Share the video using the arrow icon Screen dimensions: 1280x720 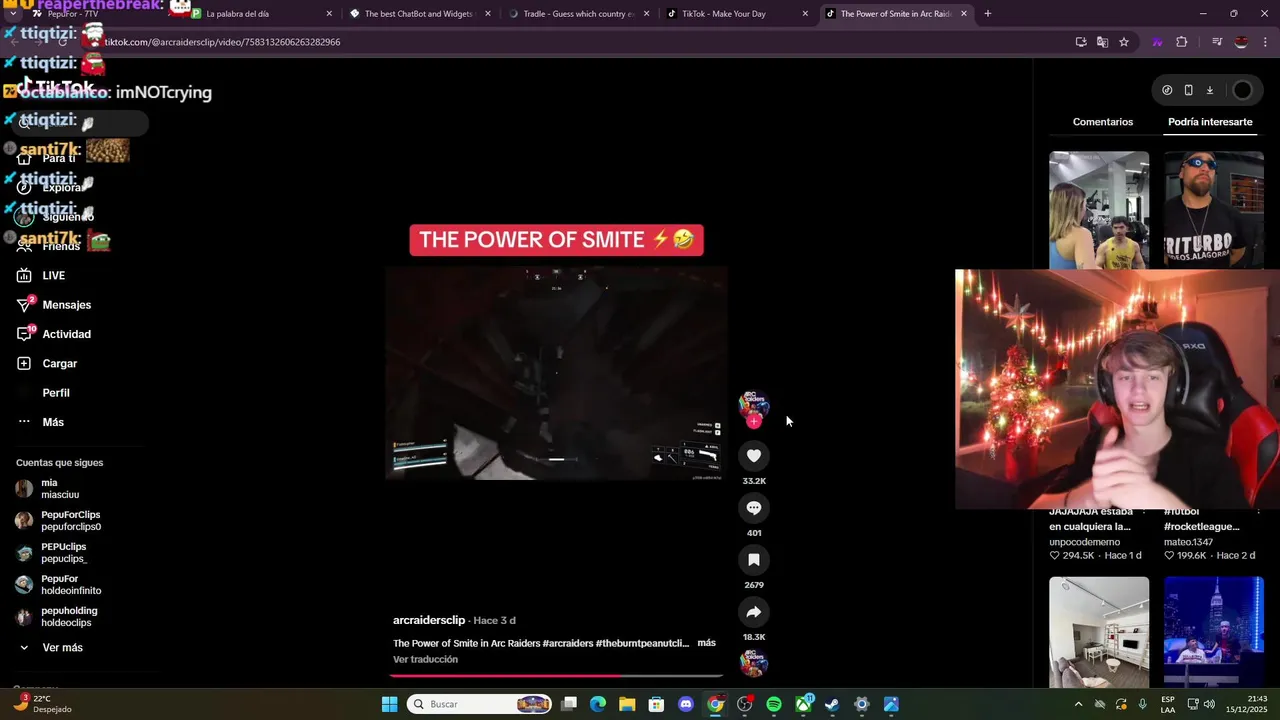tap(754, 612)
